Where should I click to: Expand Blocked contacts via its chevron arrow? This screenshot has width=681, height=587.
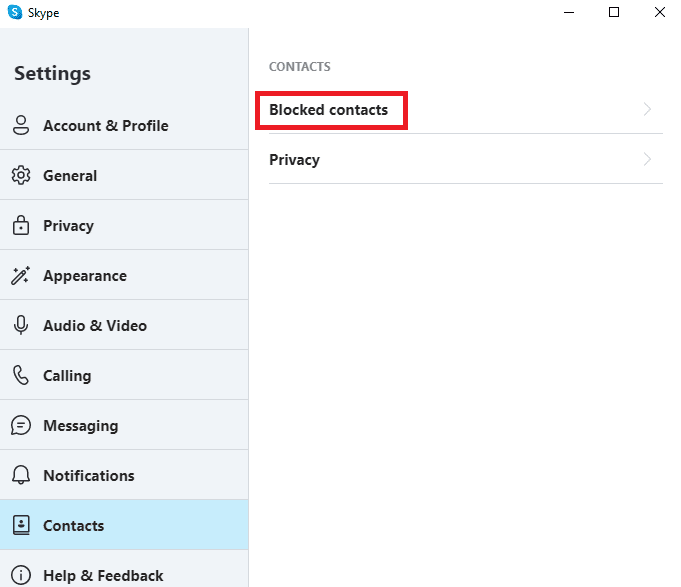647,109
